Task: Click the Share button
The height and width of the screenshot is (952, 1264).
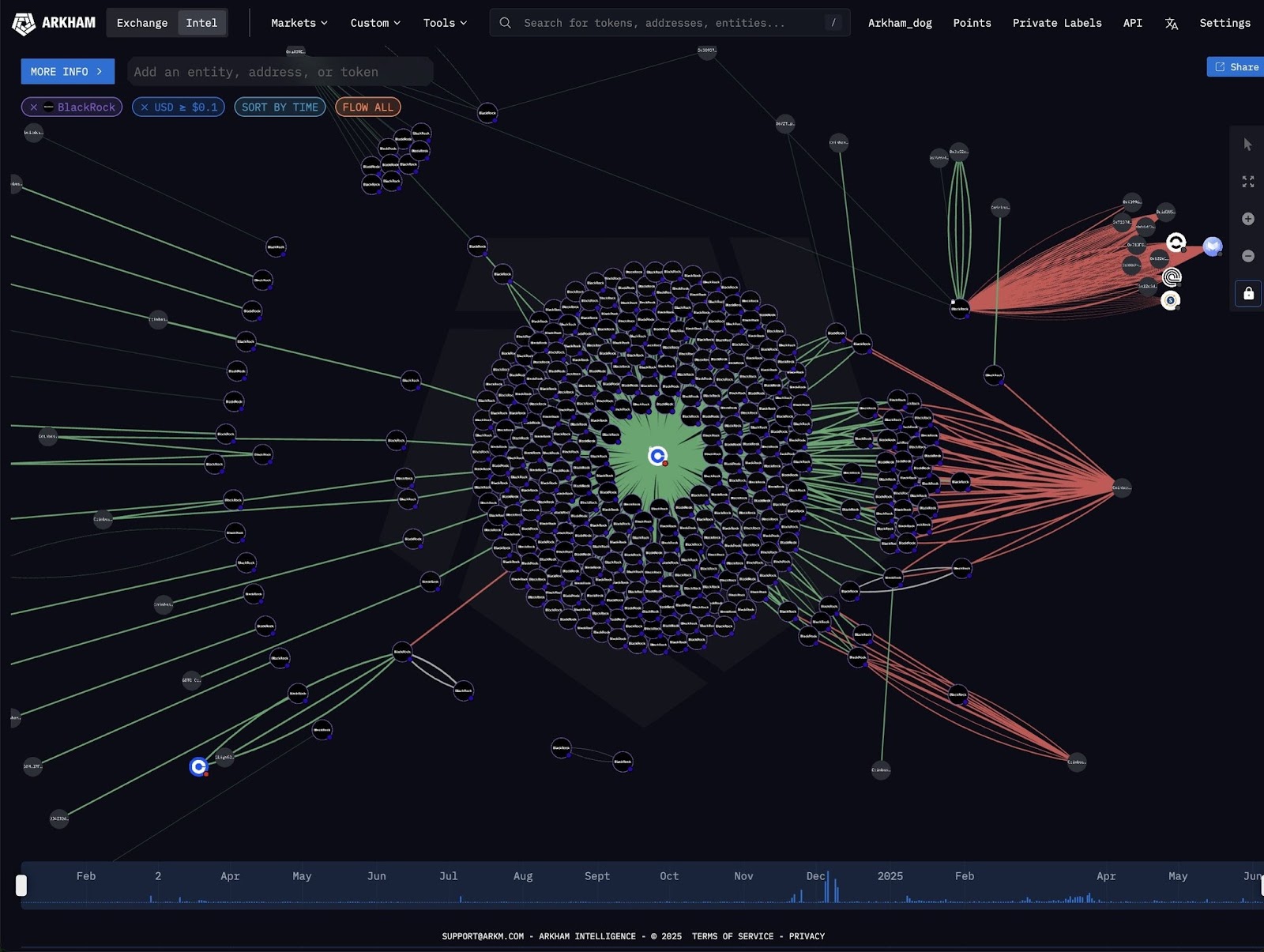Action: coord(1236,67)
